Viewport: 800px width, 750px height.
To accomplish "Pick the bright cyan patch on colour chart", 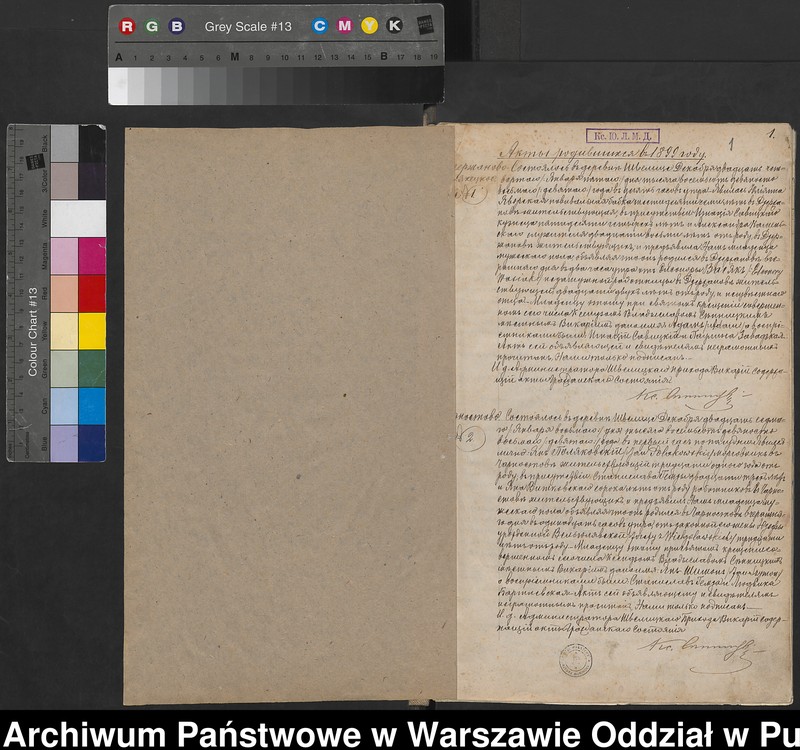I will tap(92, 406).
